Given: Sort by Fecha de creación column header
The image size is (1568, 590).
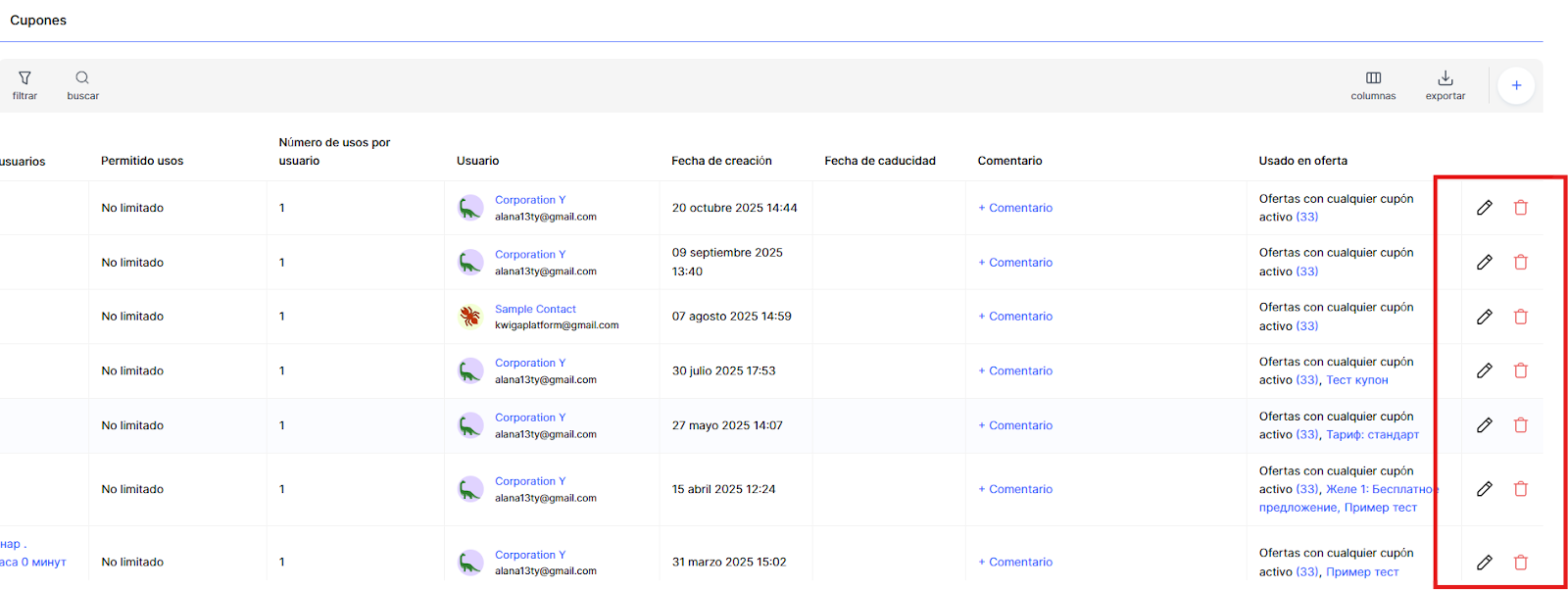Looking at the screenshot, I should click(x=721, y=161).
